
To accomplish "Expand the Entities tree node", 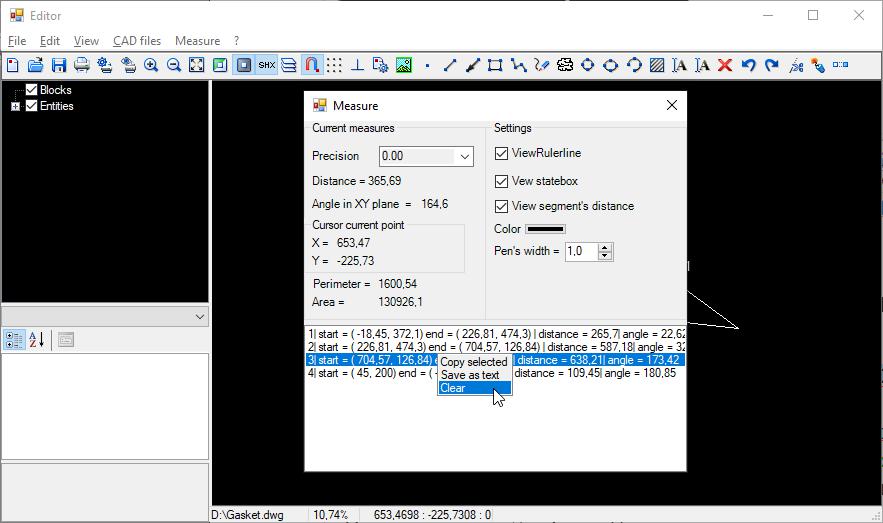I will pos(15,106).
